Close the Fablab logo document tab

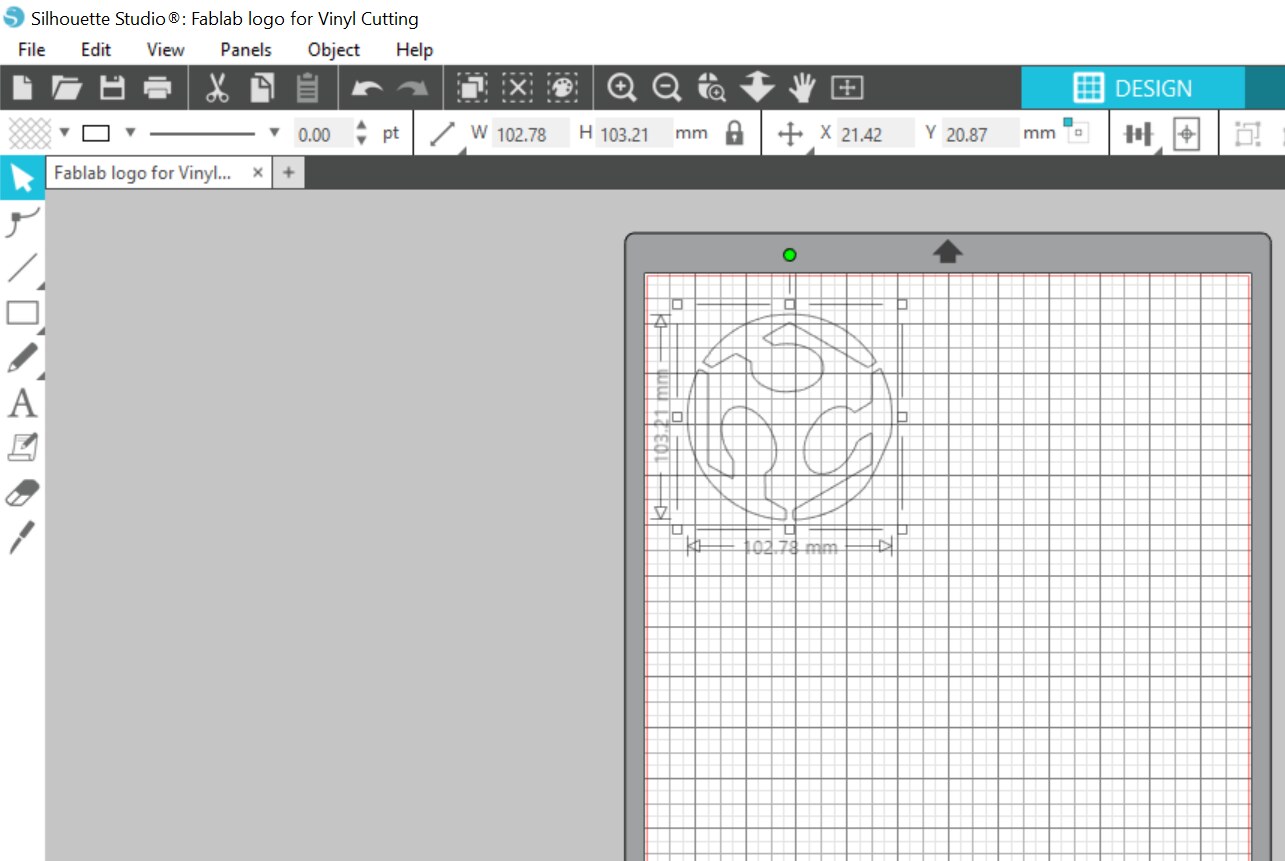point(257,173)
